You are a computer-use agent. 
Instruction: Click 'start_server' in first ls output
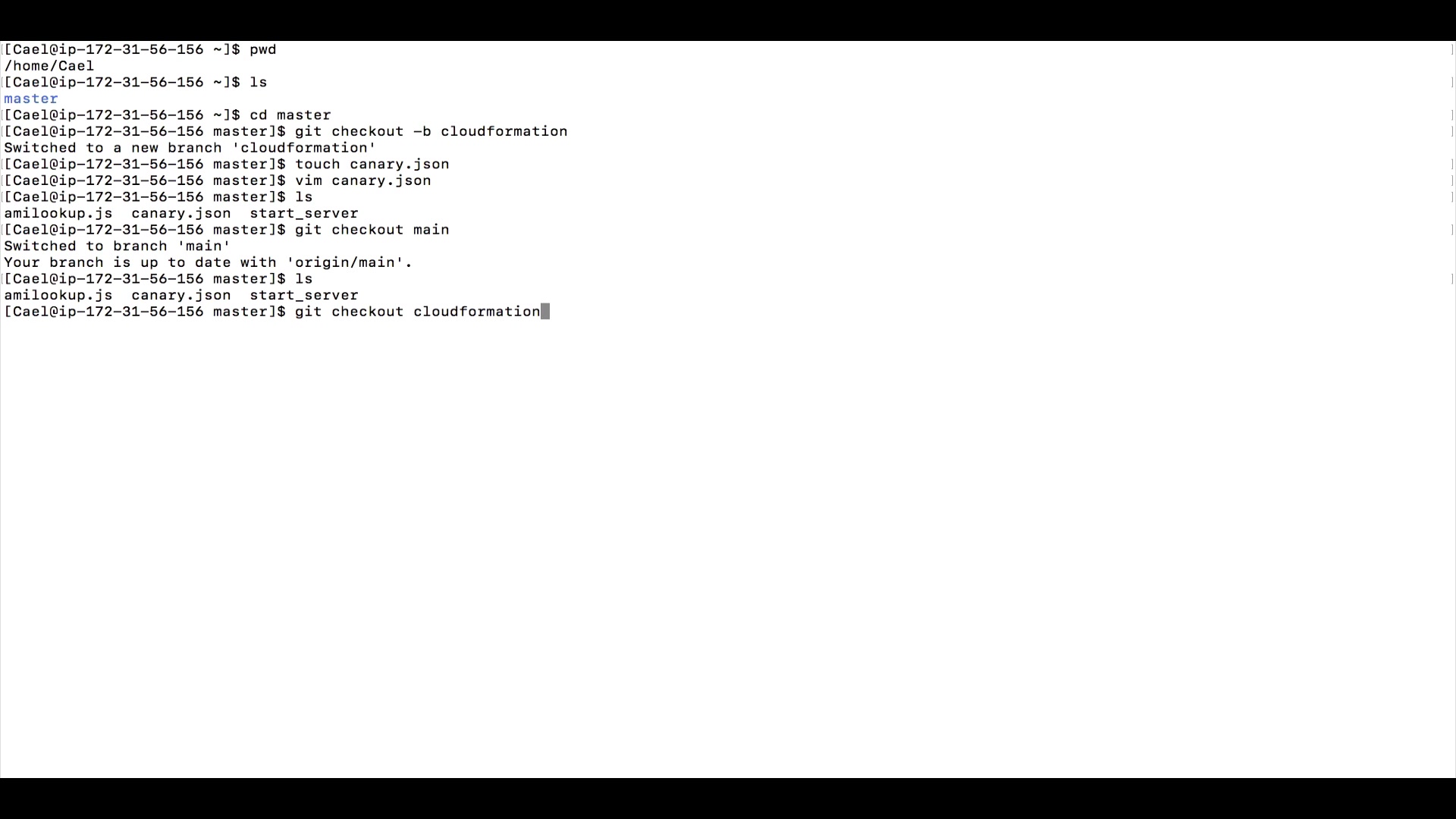(x=304, y=214)
